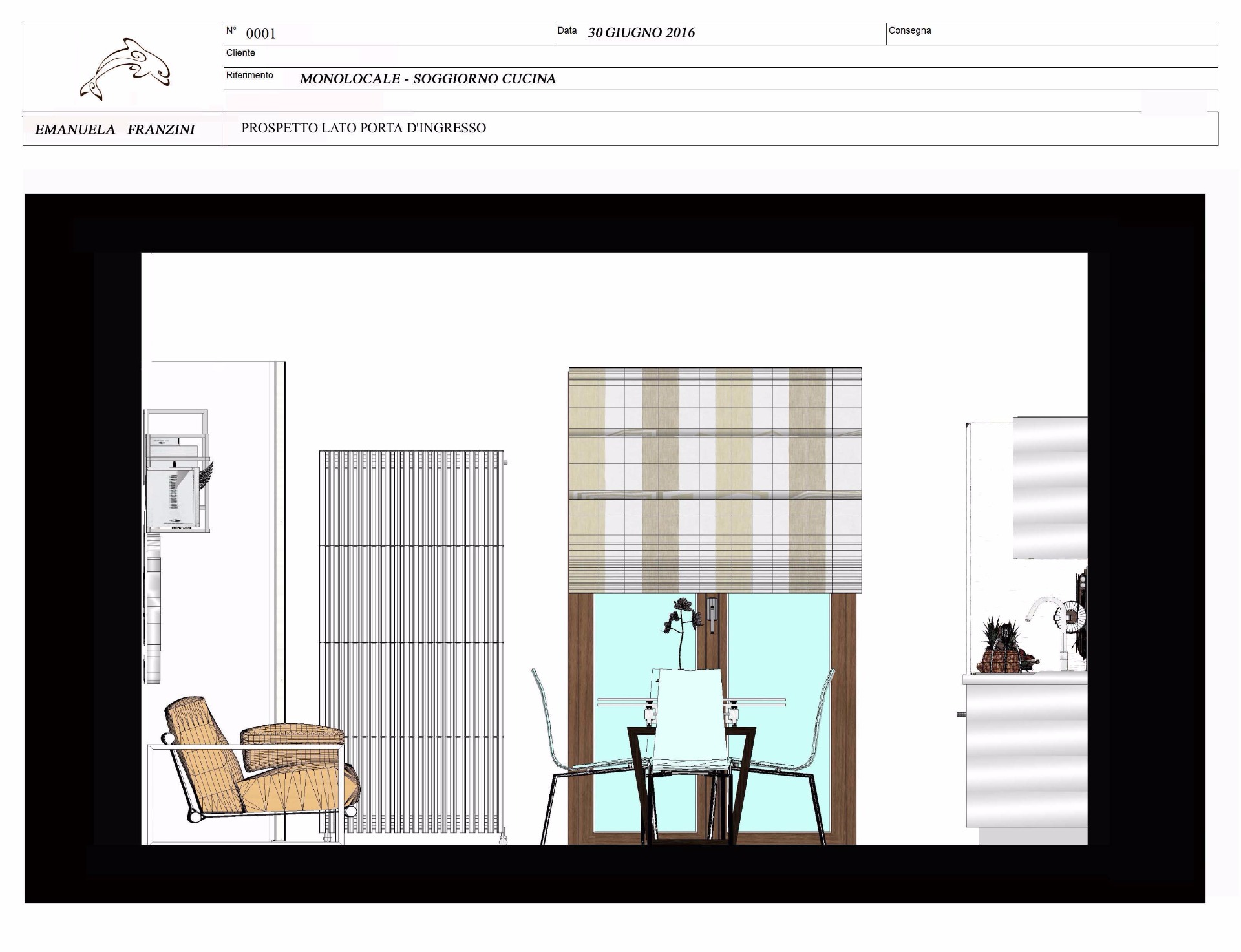Image resolution: width=1241 pixels, height=952 pixels.
Task: Click the wall-mounted magazine shelf
Action: coord(177,471)
